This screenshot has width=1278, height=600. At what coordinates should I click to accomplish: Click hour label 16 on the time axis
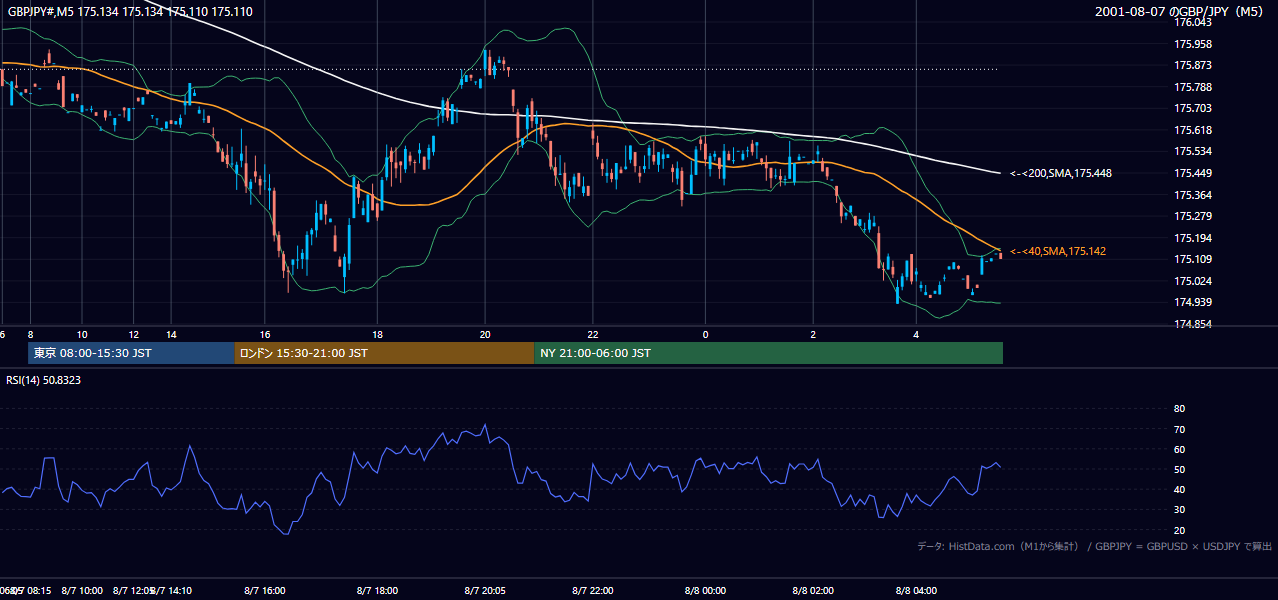coord(265,334)
